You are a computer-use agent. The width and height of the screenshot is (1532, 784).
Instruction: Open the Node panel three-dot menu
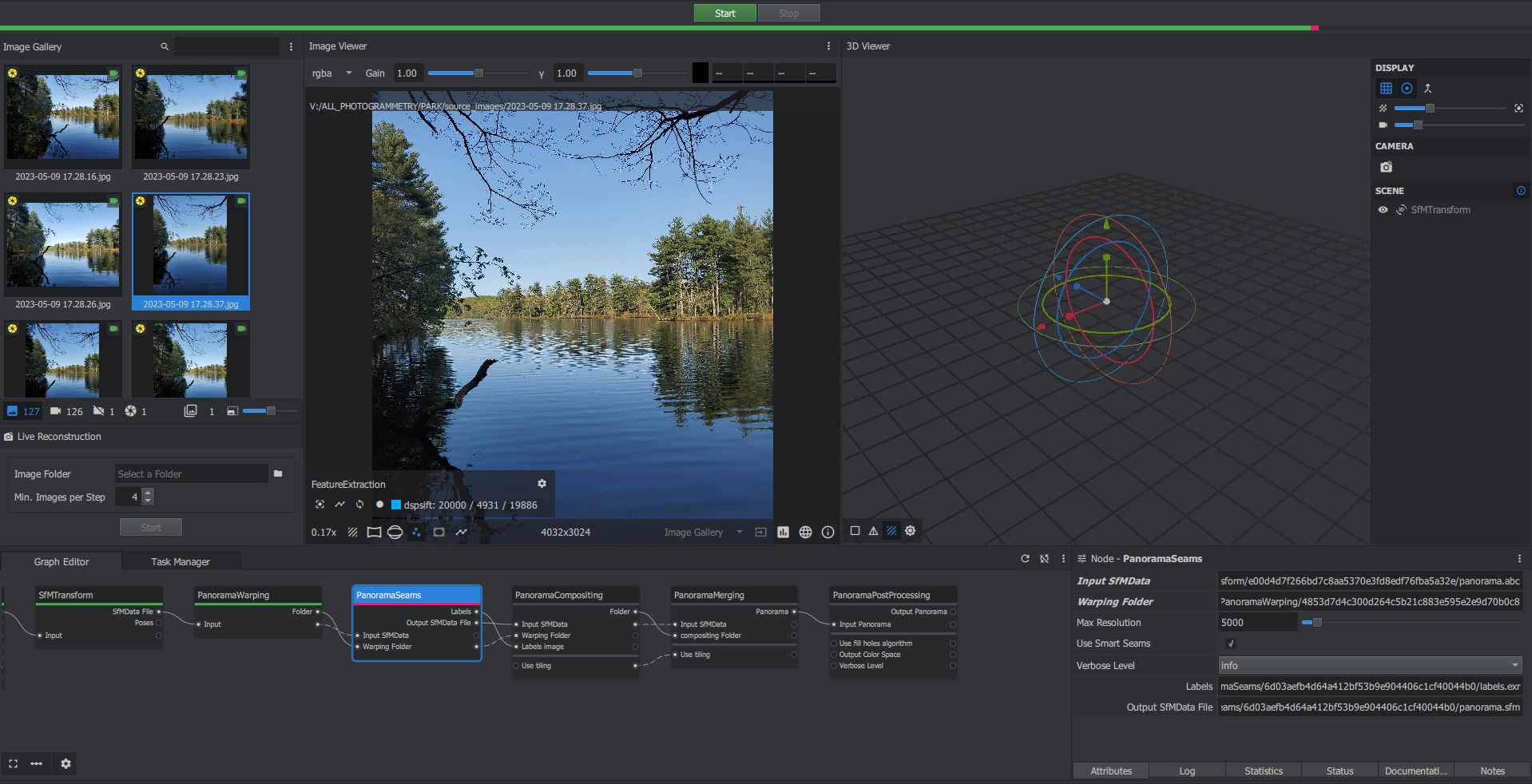(x=1519, y=559)
